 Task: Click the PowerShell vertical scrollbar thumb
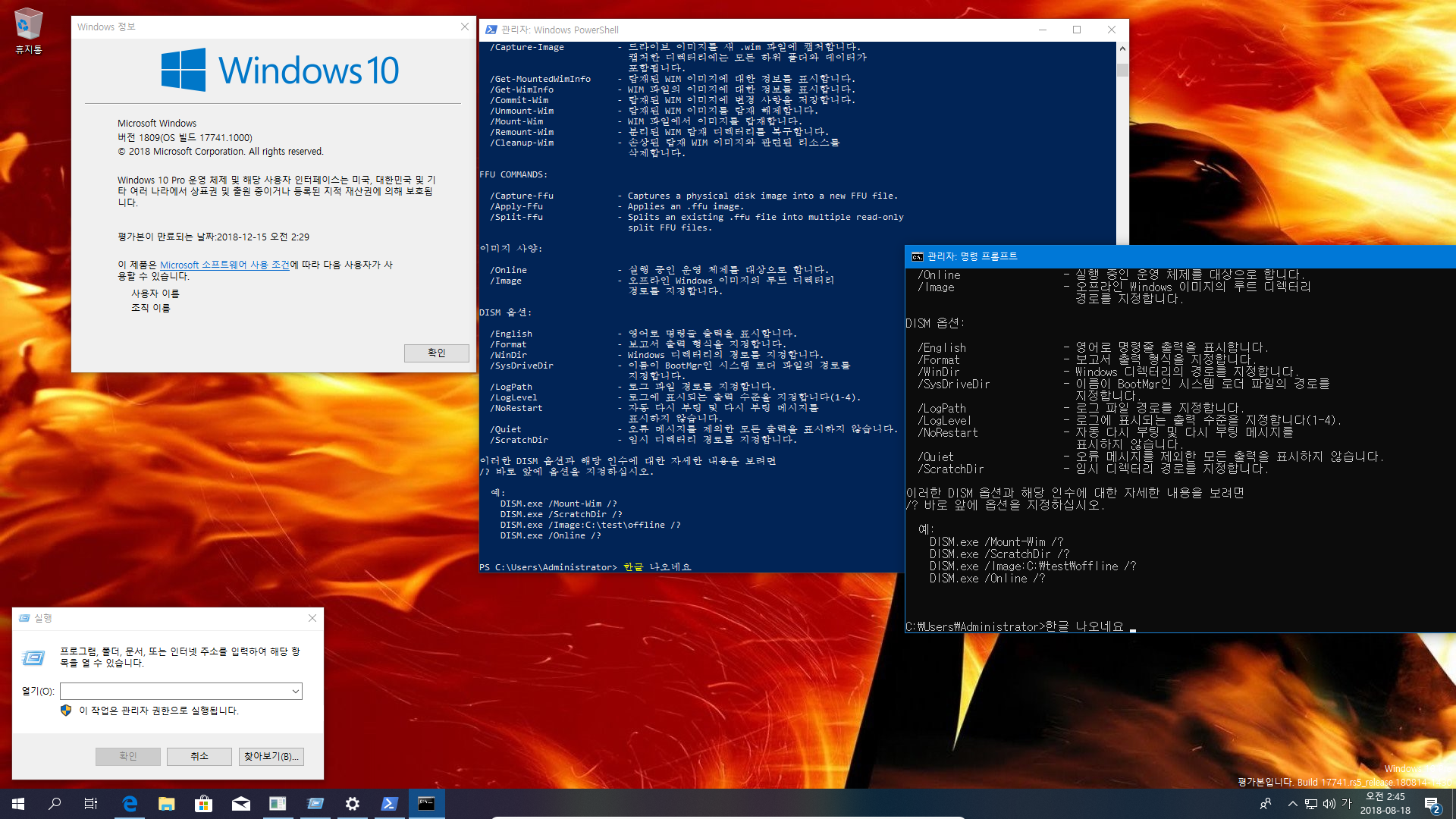(1122, 69)
